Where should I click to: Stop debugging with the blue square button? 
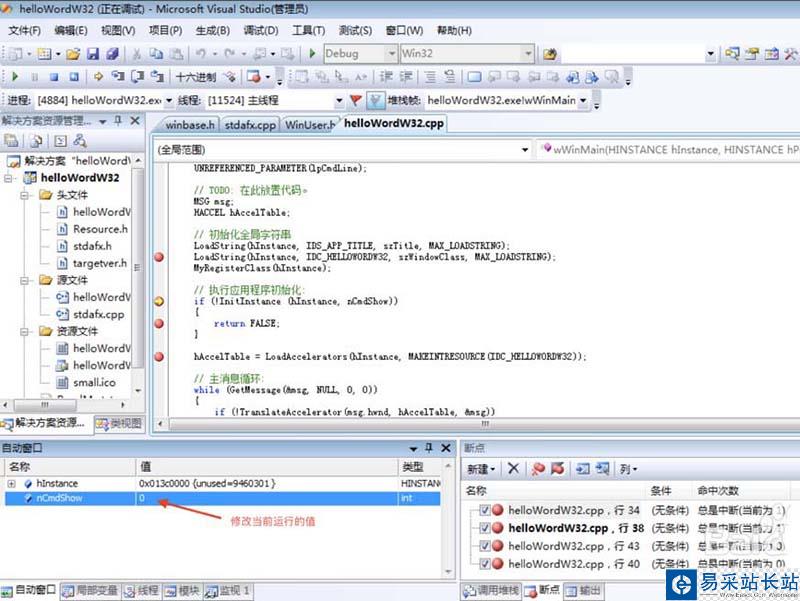pos(54,77)
